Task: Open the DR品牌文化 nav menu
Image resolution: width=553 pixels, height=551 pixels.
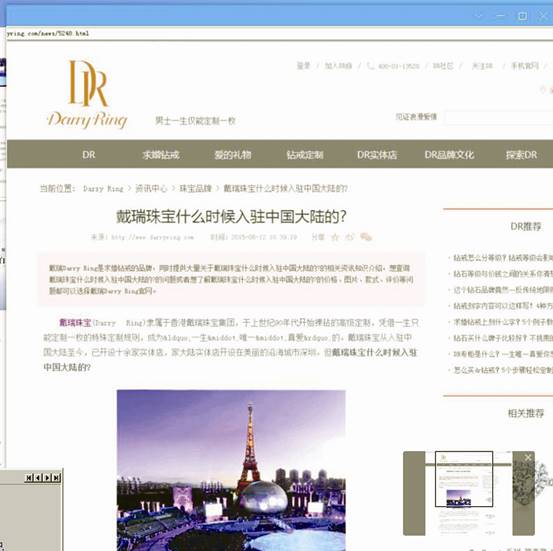Action: pyautogui.click(x=449, y=155)
